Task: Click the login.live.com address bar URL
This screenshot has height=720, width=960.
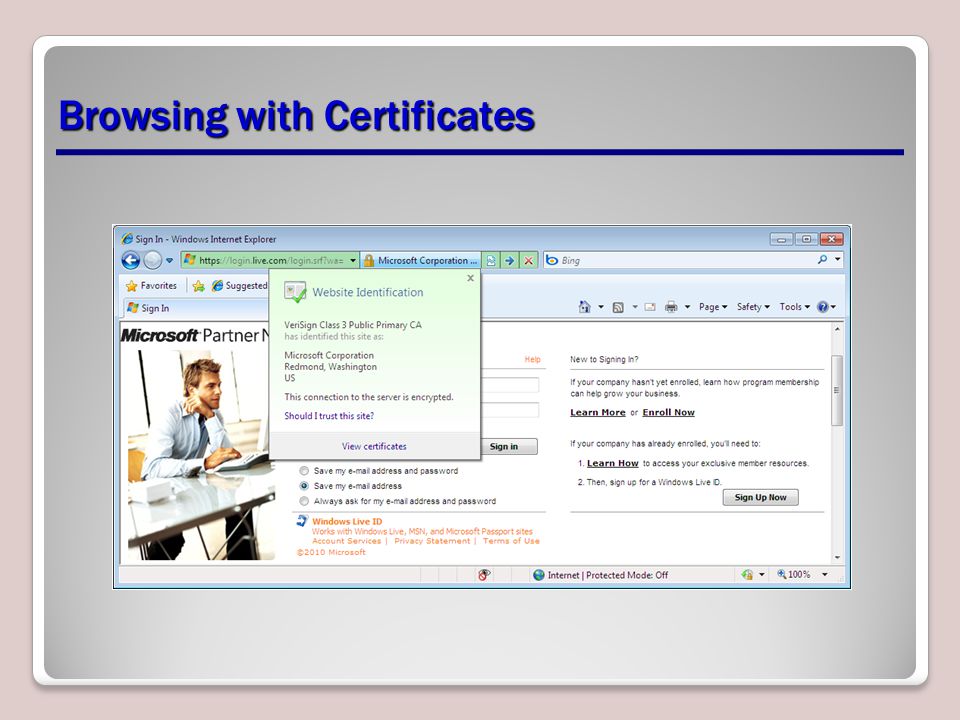Action: [271, 260]
